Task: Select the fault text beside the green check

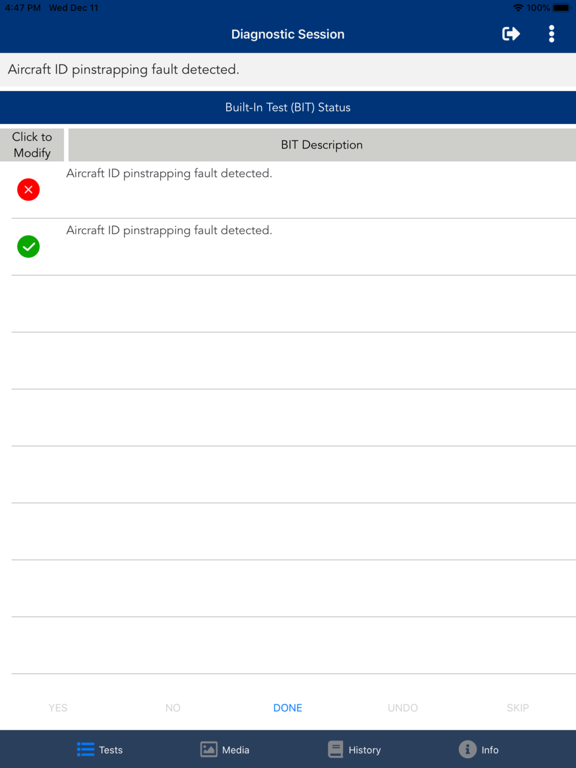Action: [169, 230]
